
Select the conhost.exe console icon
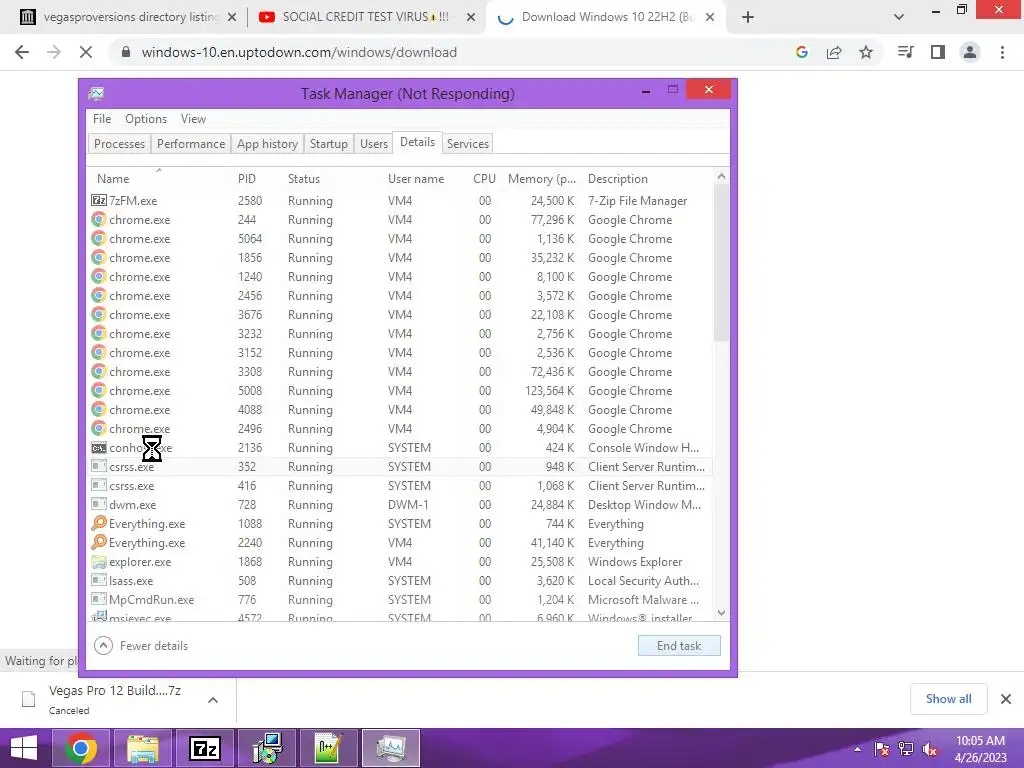[x=99, y=448]
